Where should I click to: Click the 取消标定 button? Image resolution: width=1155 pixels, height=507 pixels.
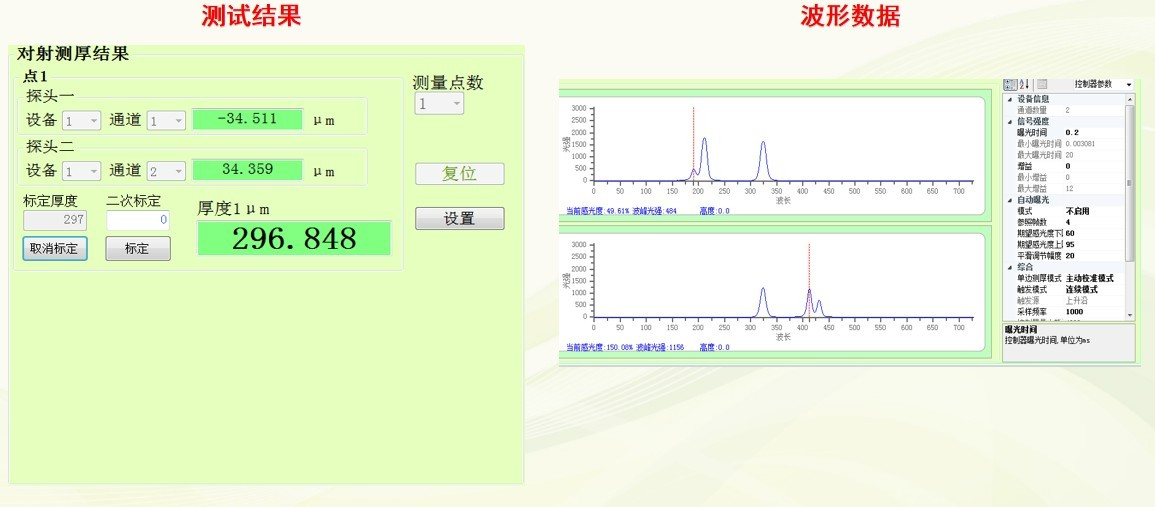[x=55, y=249]
